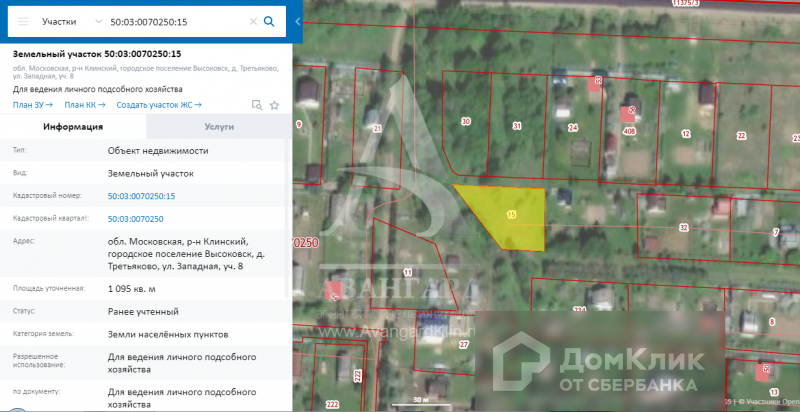Click the magnifier search icon
Image resolution: width=800 pixels, height=412 pixels.
269,21
